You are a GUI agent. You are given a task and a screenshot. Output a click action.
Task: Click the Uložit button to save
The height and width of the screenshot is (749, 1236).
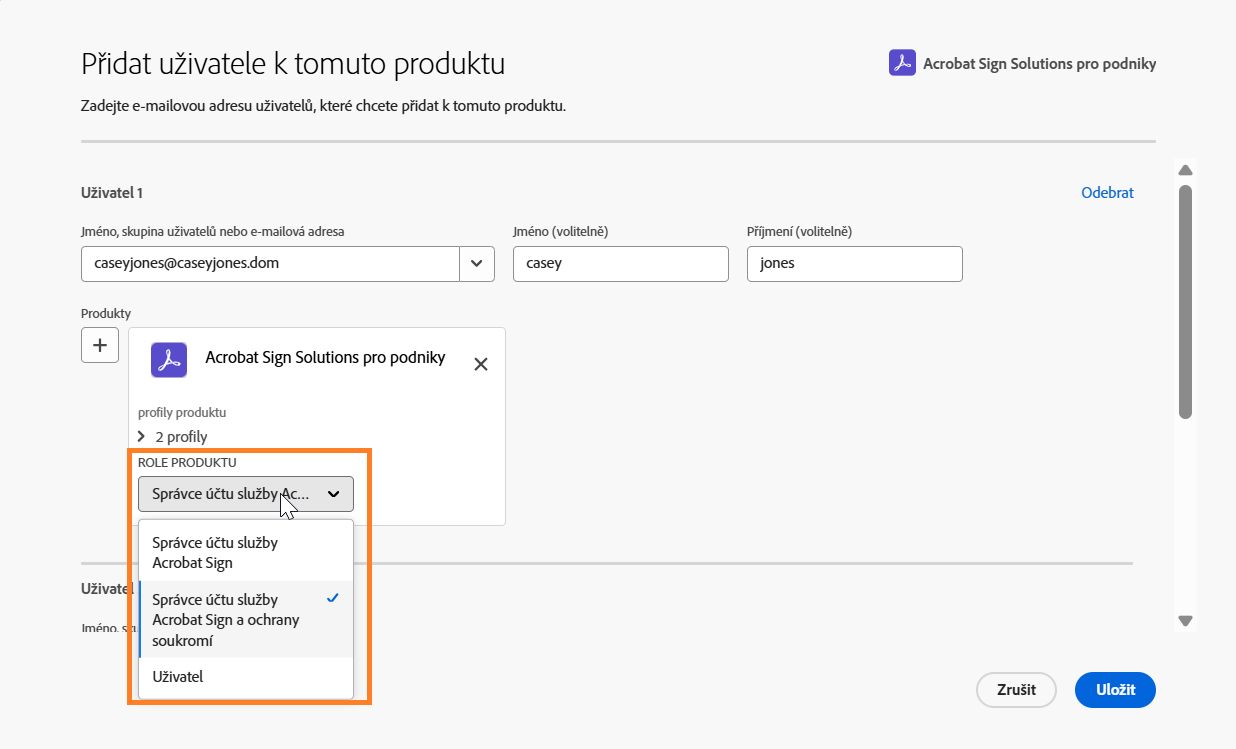coord(1114,689)
